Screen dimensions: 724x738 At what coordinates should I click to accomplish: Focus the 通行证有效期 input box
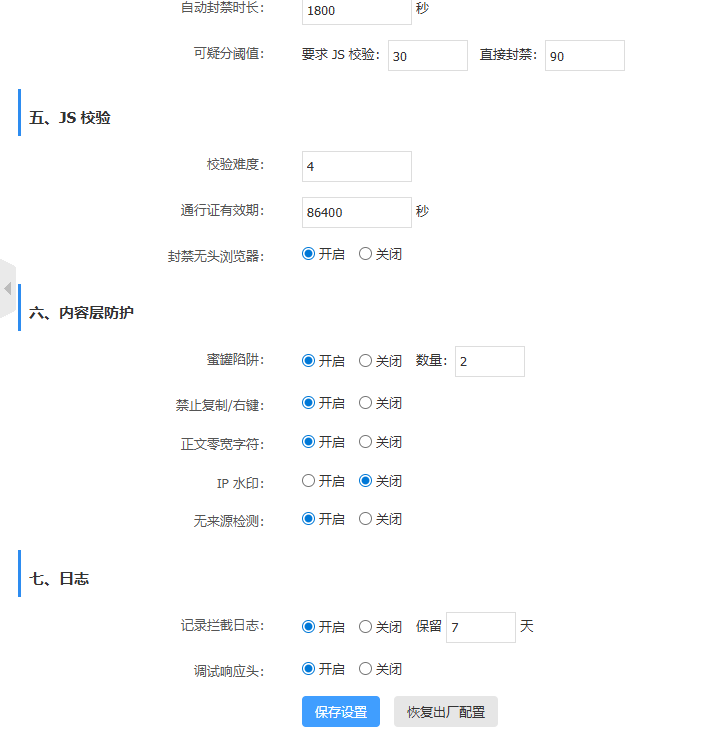[x=356, y=212]
